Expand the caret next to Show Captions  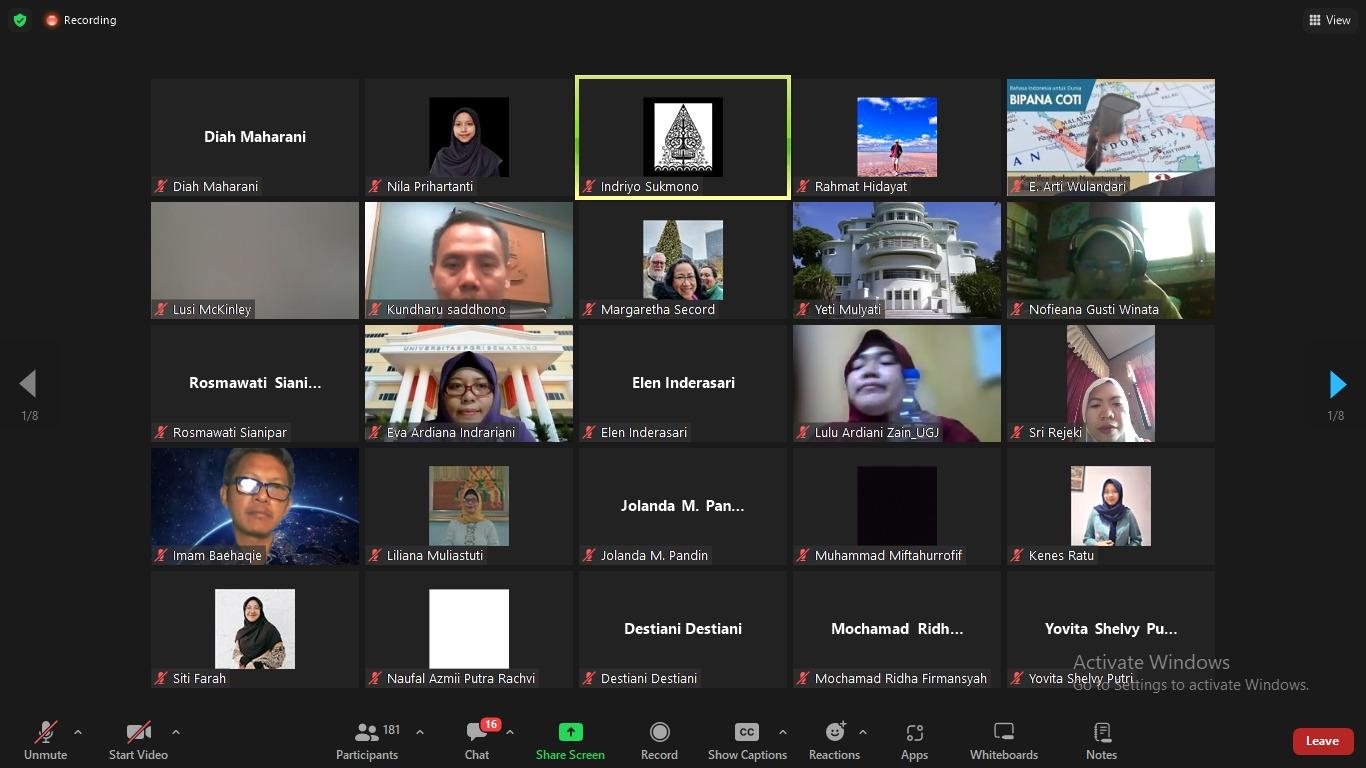pos(782,732)
